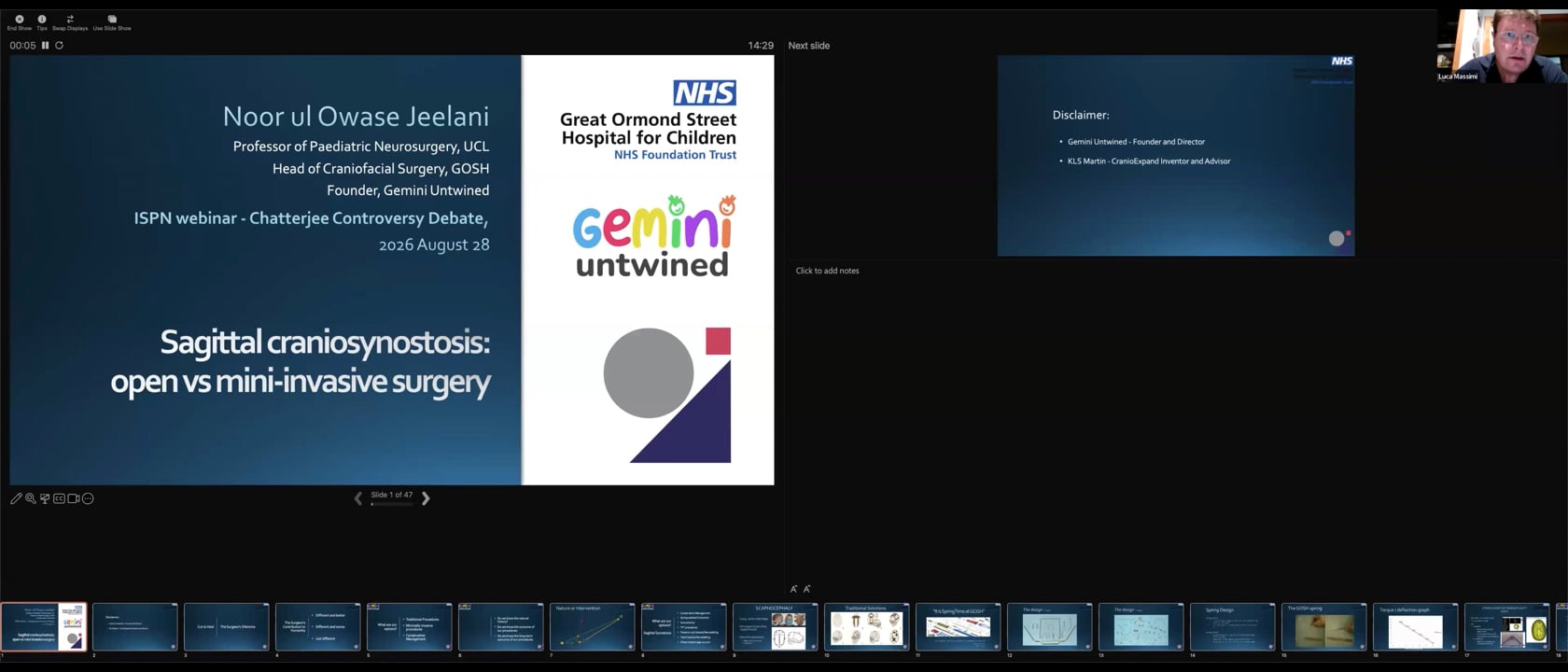1568x672 pixels.
Task: Click the 'Slide 1 of 47' counter text
Action: point(392,495)
